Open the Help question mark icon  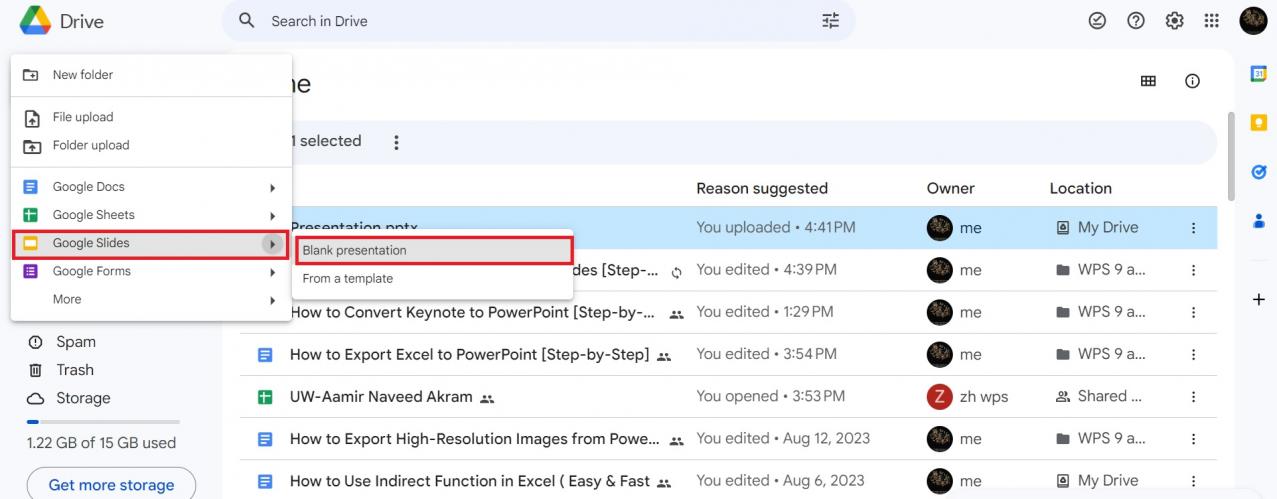pyautogui.click(x=1136, y=21)
